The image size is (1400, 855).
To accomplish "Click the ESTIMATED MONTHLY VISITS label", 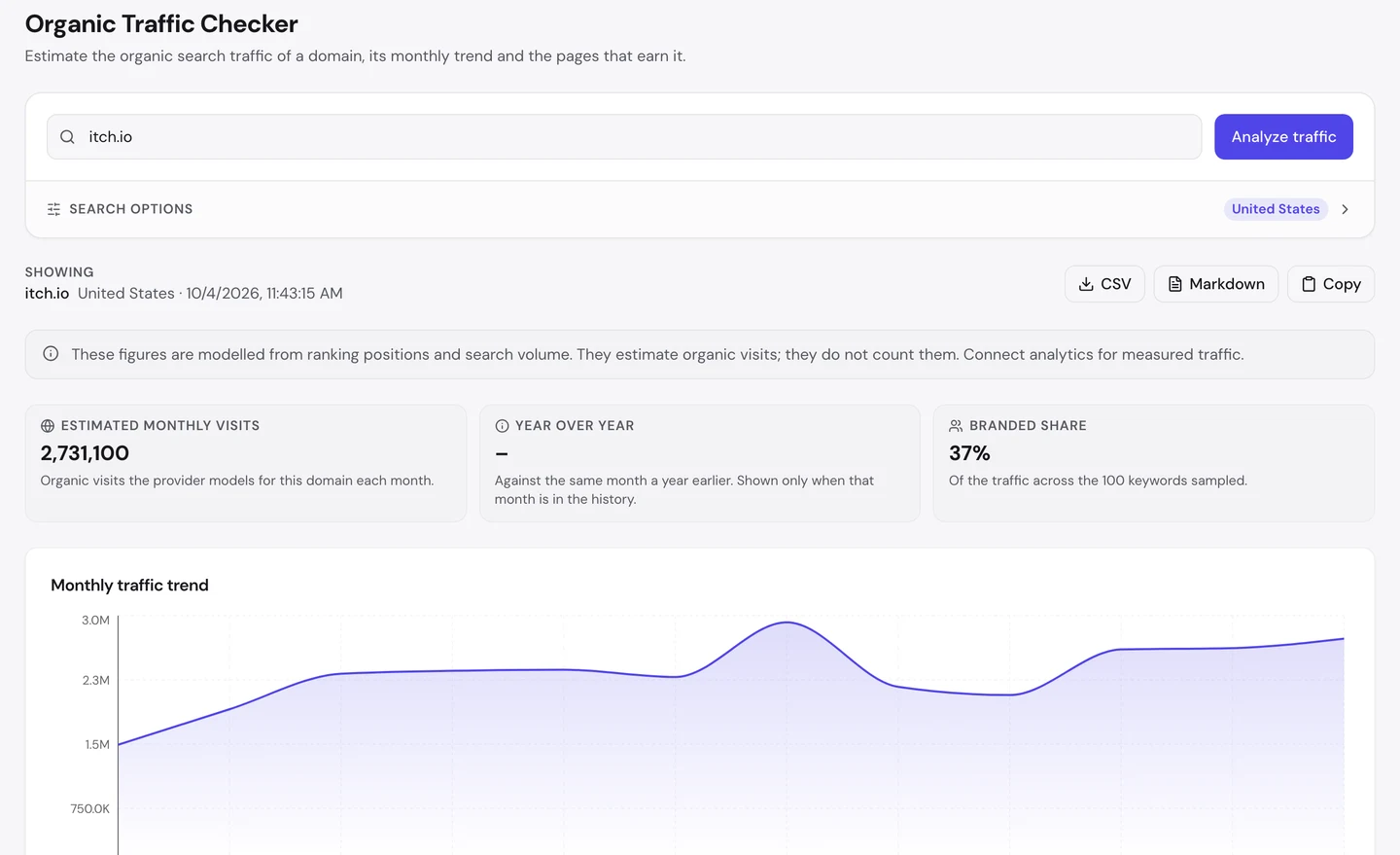I will pyautogui.click(x=160, y=426).
